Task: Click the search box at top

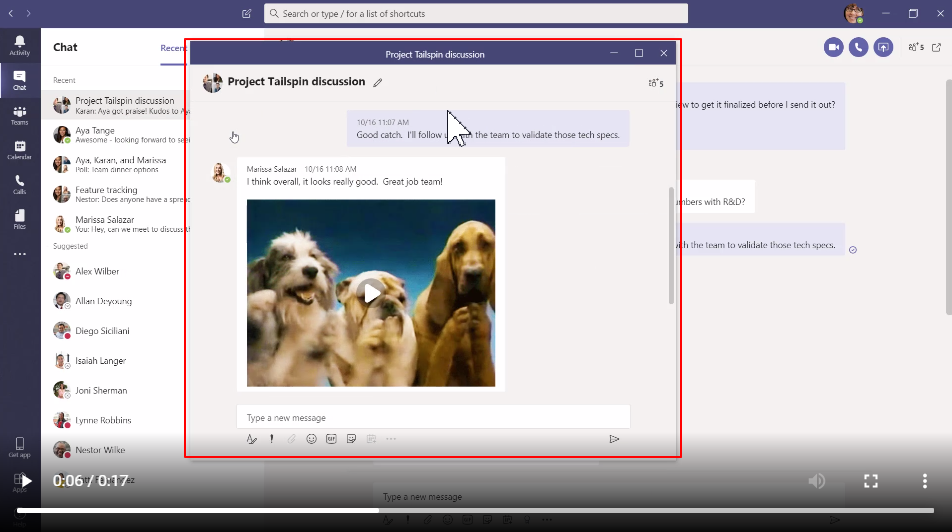Action: click(x=476, y=13)
